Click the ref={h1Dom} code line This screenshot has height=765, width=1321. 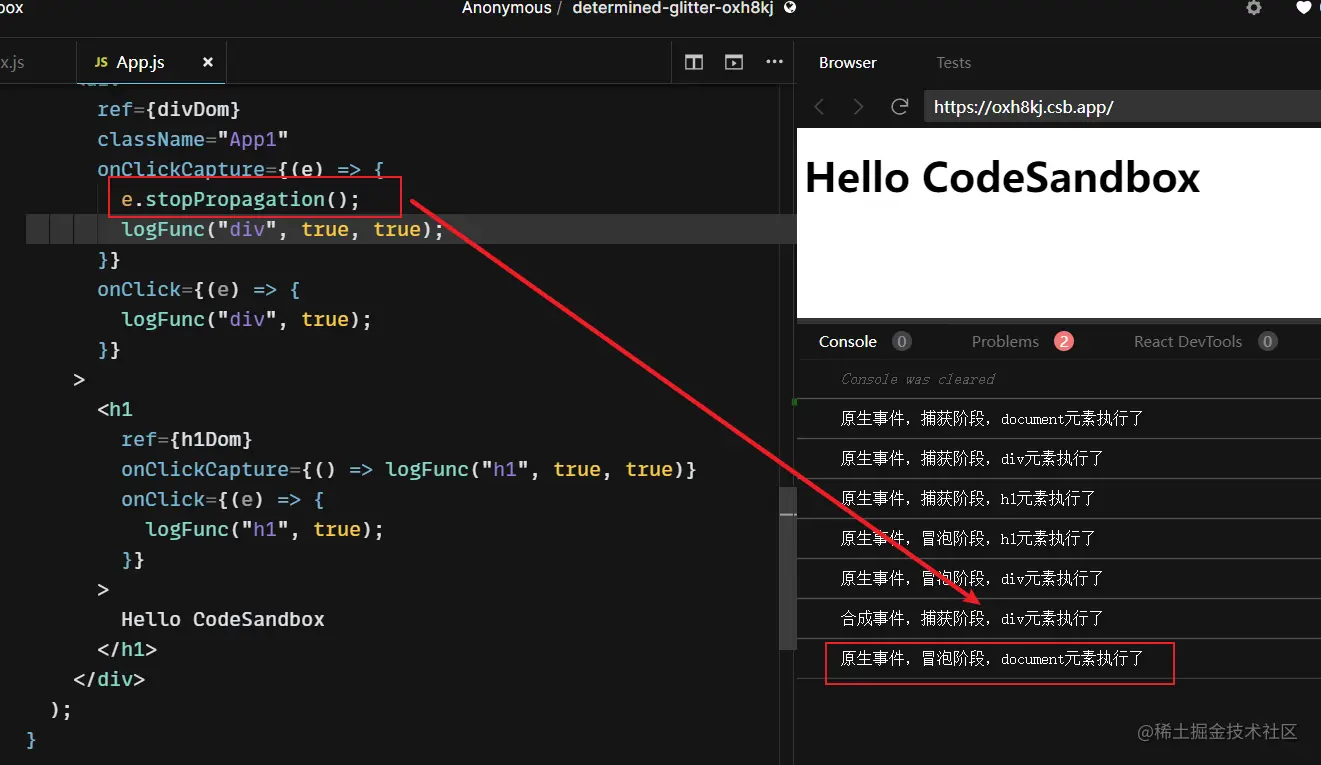187,439
